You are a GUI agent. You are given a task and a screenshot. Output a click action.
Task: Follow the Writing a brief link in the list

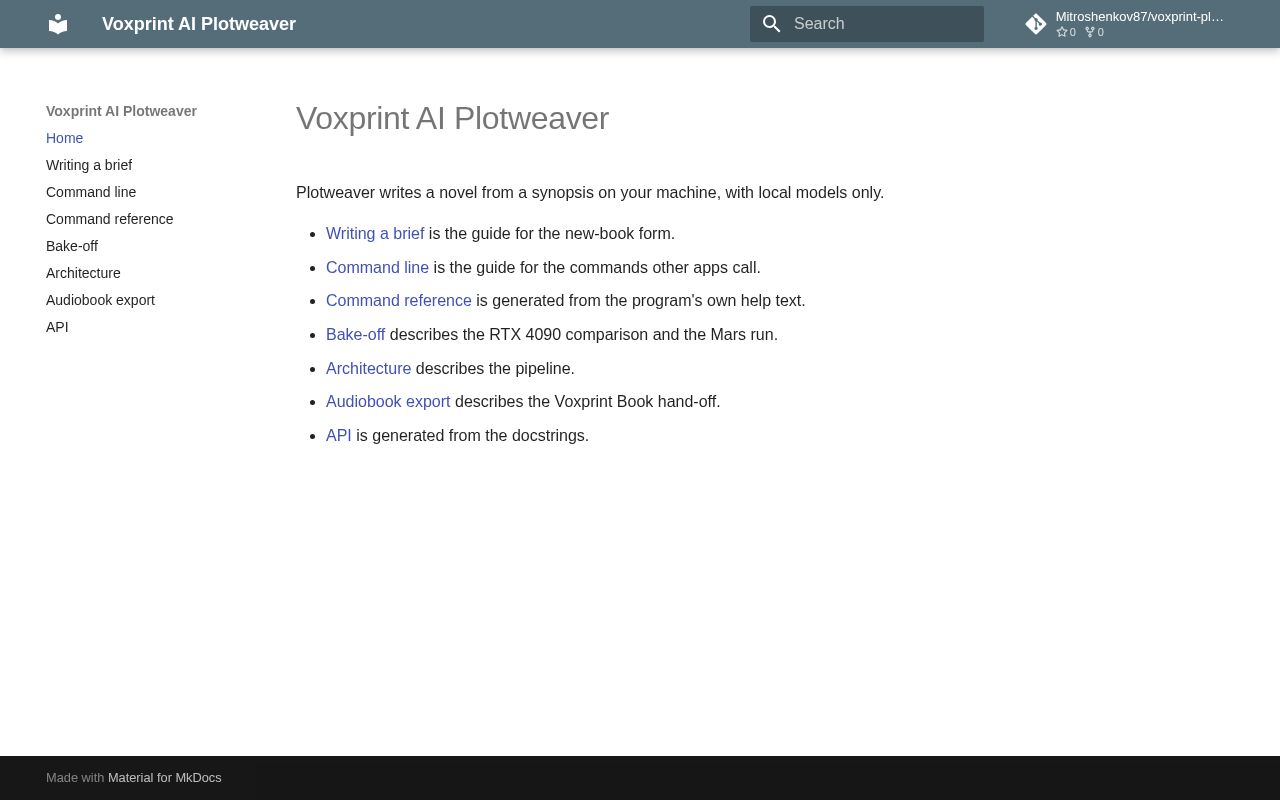[x=375, y=234]
